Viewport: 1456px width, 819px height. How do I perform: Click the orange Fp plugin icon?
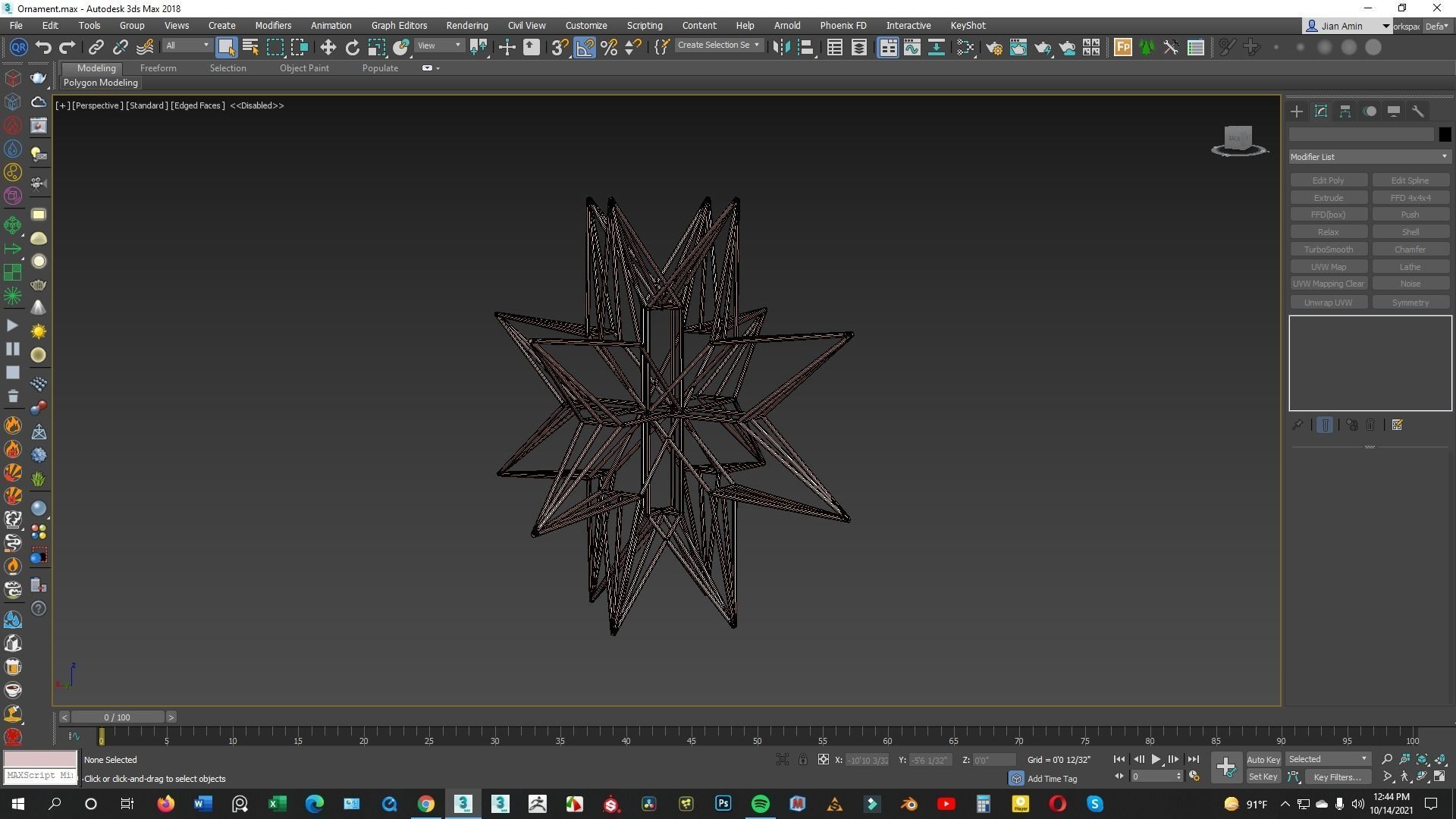click(x=1122, y=47)
